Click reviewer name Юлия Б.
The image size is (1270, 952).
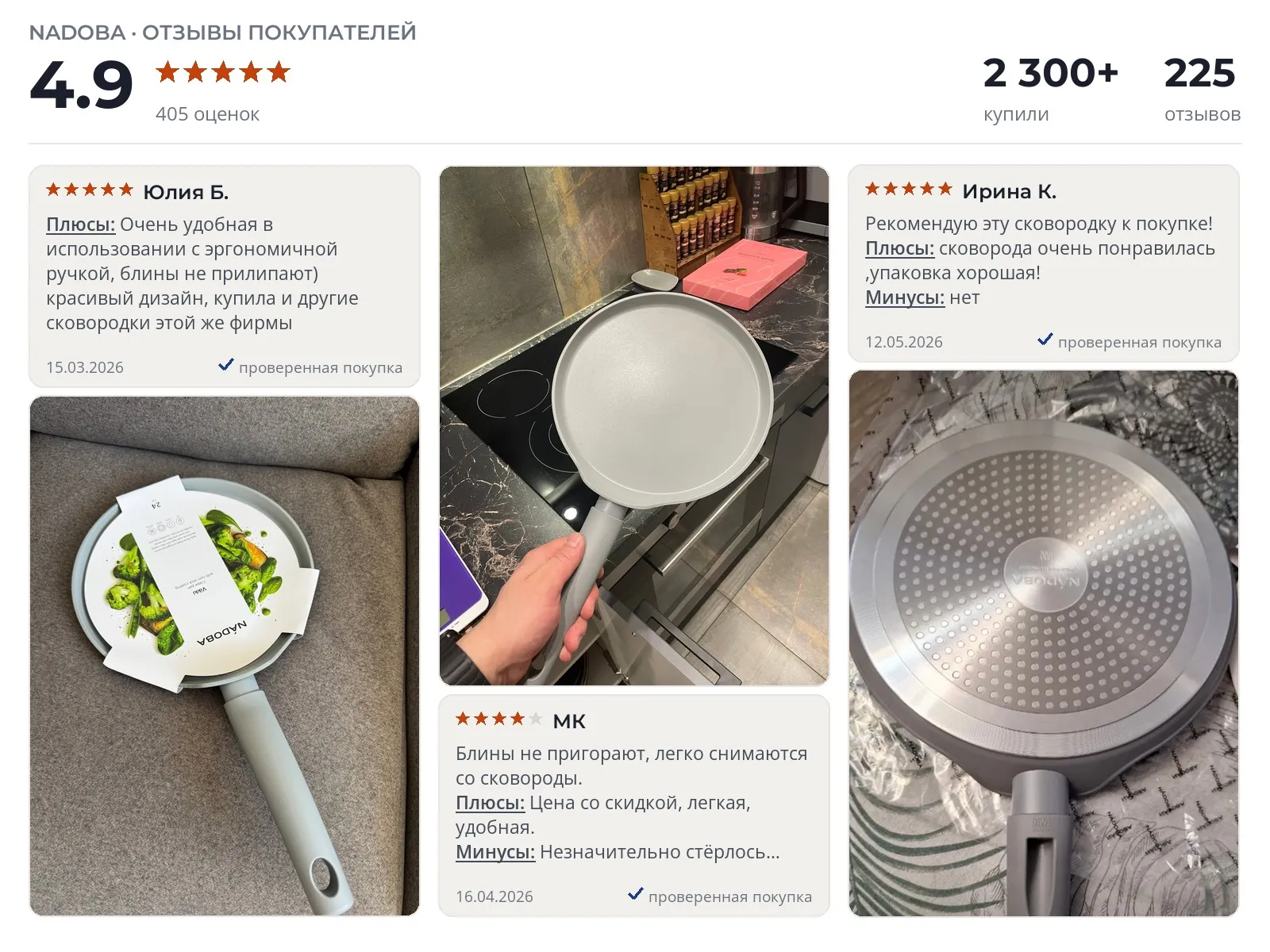point(186,192)
